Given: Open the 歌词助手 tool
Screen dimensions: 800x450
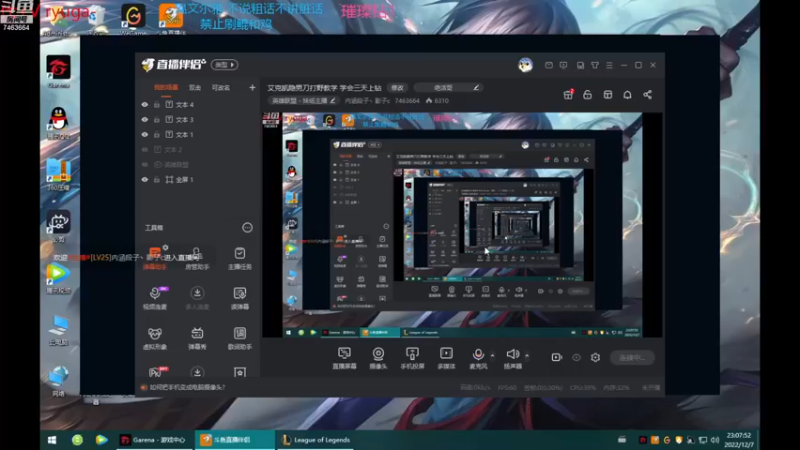Looking at the screenshot, I should click(239, 338).
